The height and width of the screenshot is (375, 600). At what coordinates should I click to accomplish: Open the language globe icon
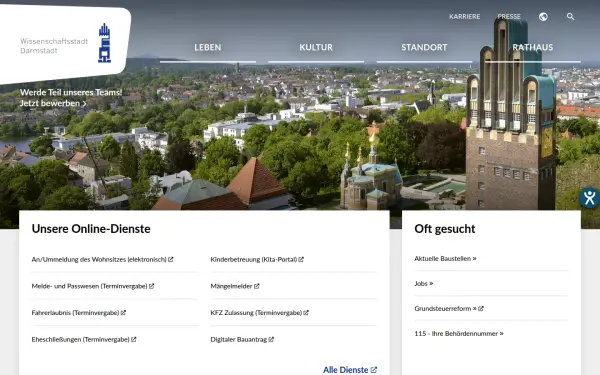[543, 17]
